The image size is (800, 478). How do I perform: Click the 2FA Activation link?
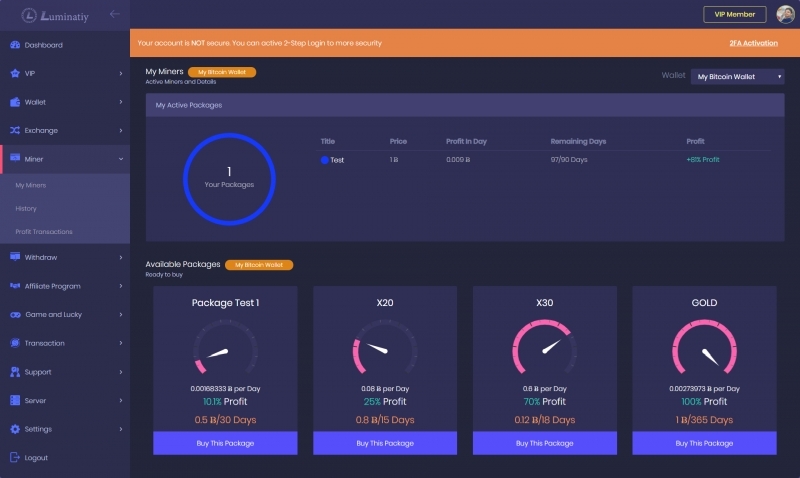click(x=753, y=43)
